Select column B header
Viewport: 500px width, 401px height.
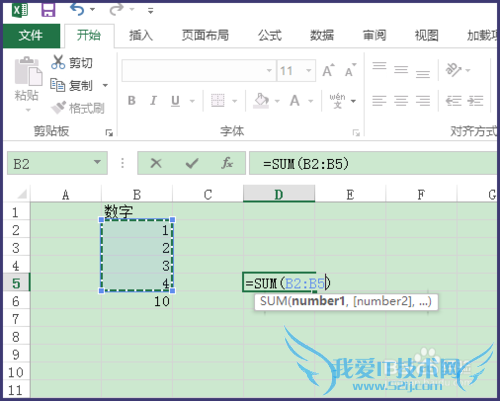137,194
